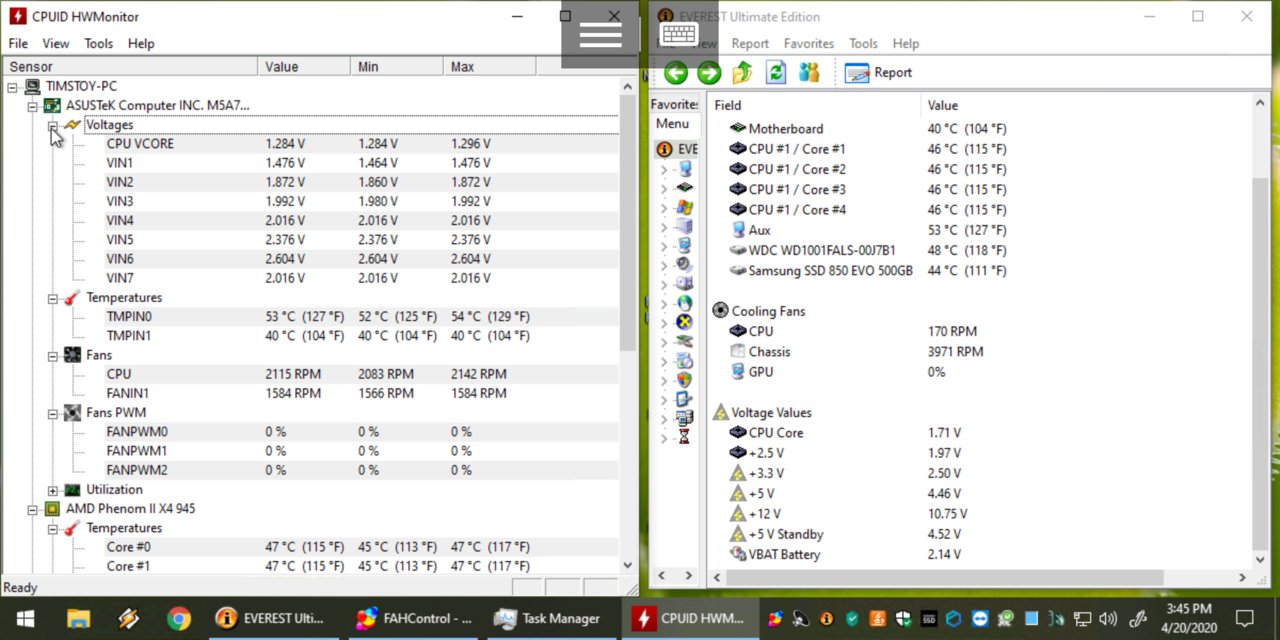
Task: Select the Multimedia category icon in EVEREST tree
Action: (684, 265)
